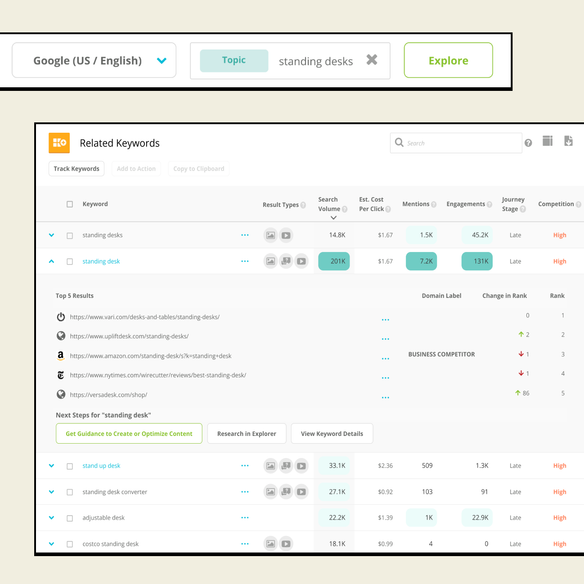Check the standing desks keyword checkbox
Image resolution: width=584 pixels, height=584 pixels.
[x=70, y=235]
